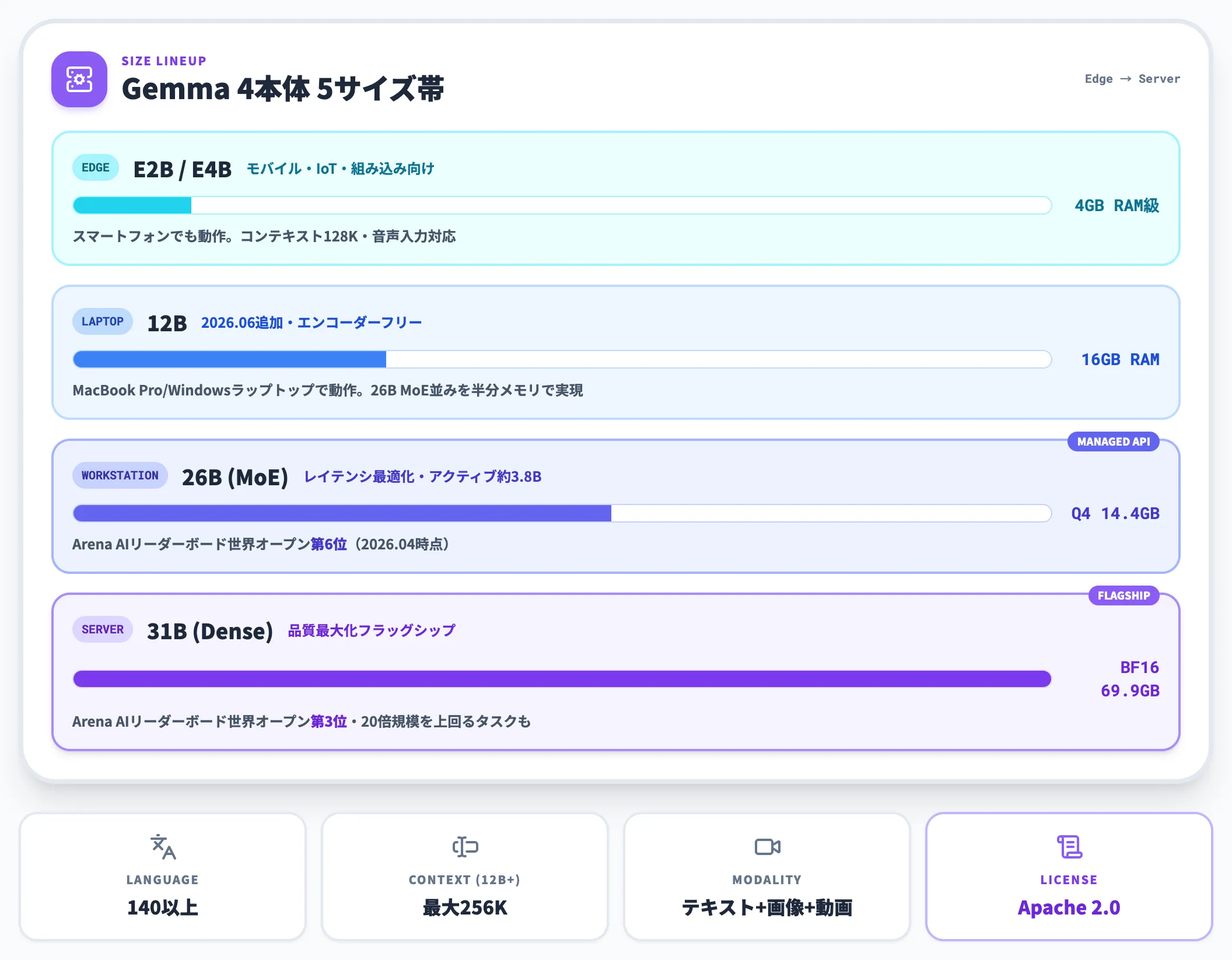Click the purple model settings icon in header
The image size is (1232, 960).
79,79
